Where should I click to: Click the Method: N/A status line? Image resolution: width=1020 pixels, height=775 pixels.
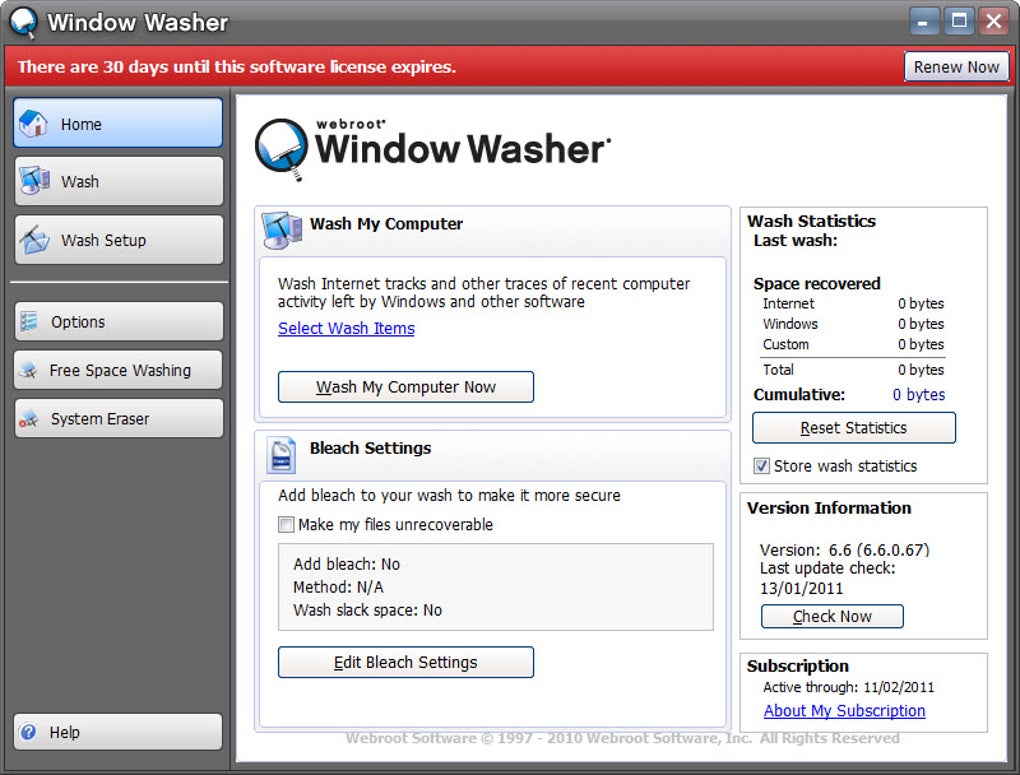coord(338,587)
